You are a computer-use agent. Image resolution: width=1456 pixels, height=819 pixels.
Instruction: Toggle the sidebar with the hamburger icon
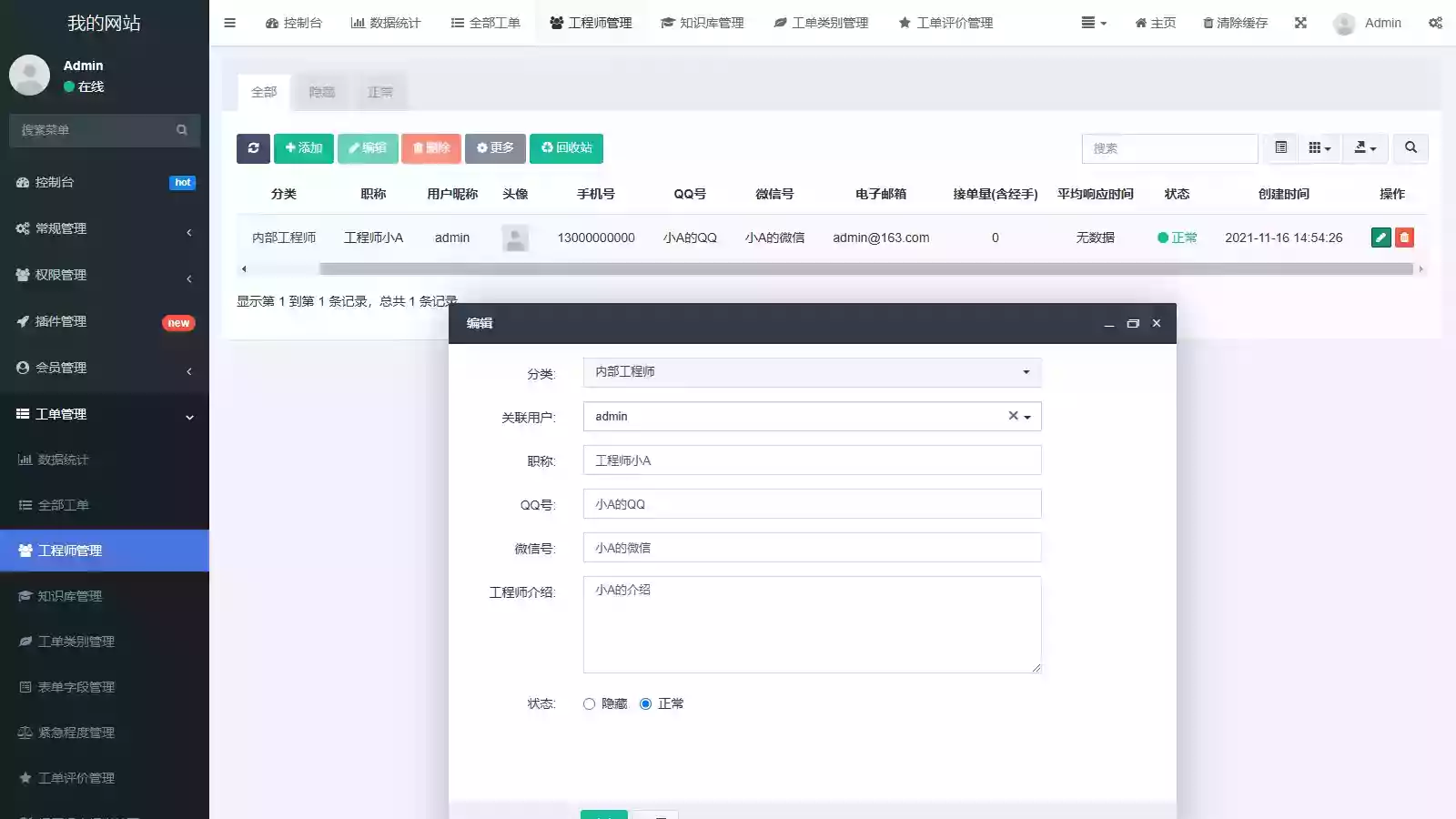click(x=229, y=23)
